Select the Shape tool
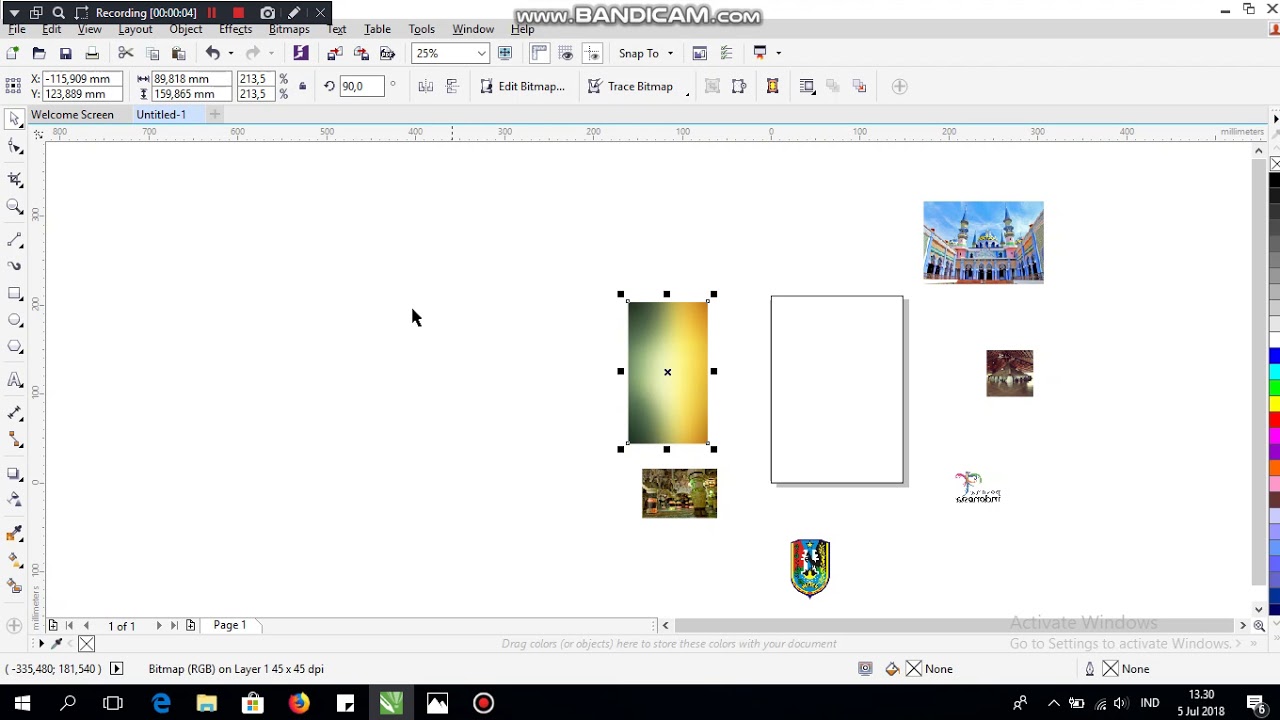 pos(15,148)
